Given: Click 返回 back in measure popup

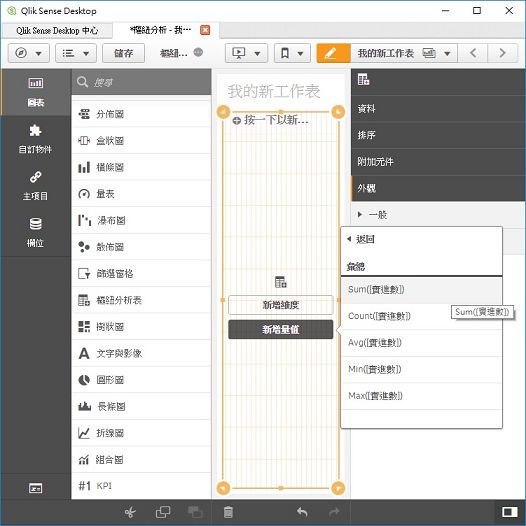Looking at the screenshot, I should click(x=361, y=239).
